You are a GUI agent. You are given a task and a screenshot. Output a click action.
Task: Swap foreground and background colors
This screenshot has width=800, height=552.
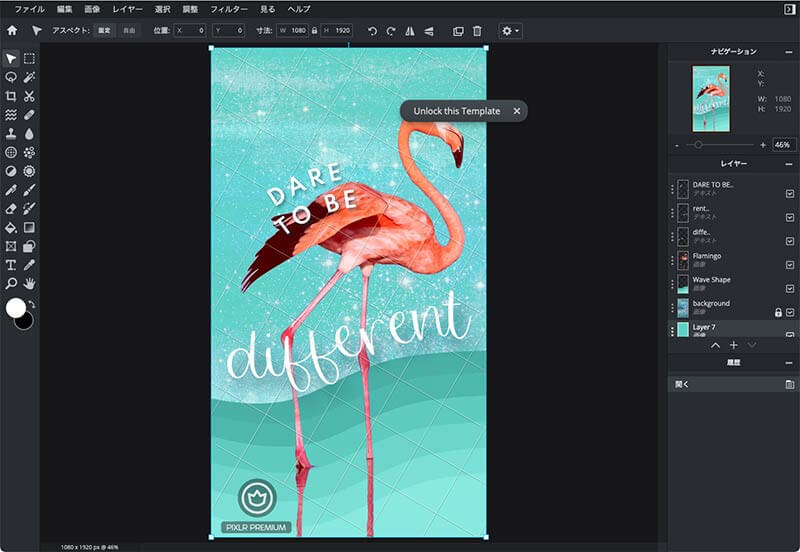pos(32,305)
